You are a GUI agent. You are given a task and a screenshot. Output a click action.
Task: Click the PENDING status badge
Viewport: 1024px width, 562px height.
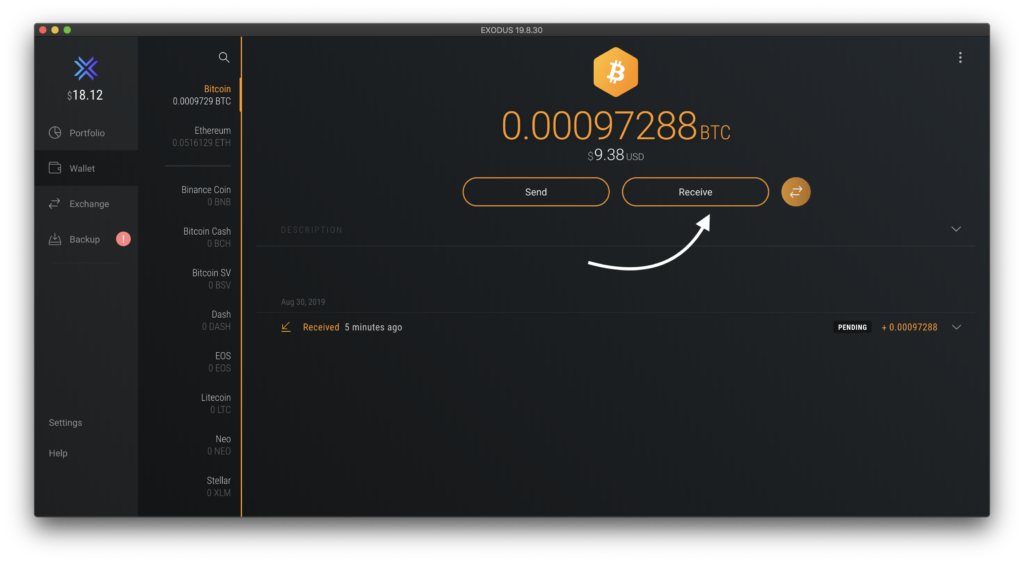(852, 327)
